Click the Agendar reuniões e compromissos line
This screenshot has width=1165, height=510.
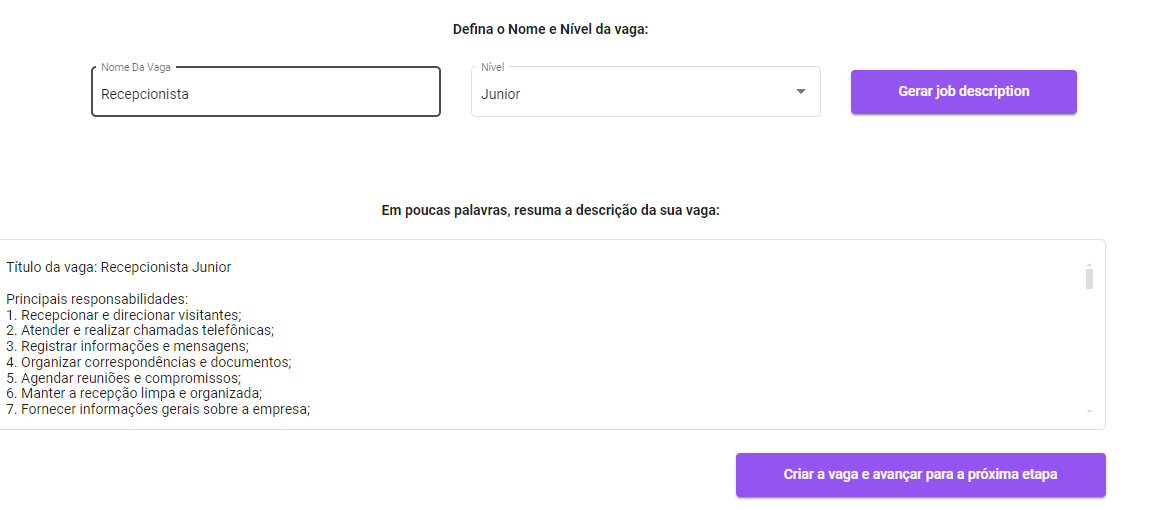[123, 378]
